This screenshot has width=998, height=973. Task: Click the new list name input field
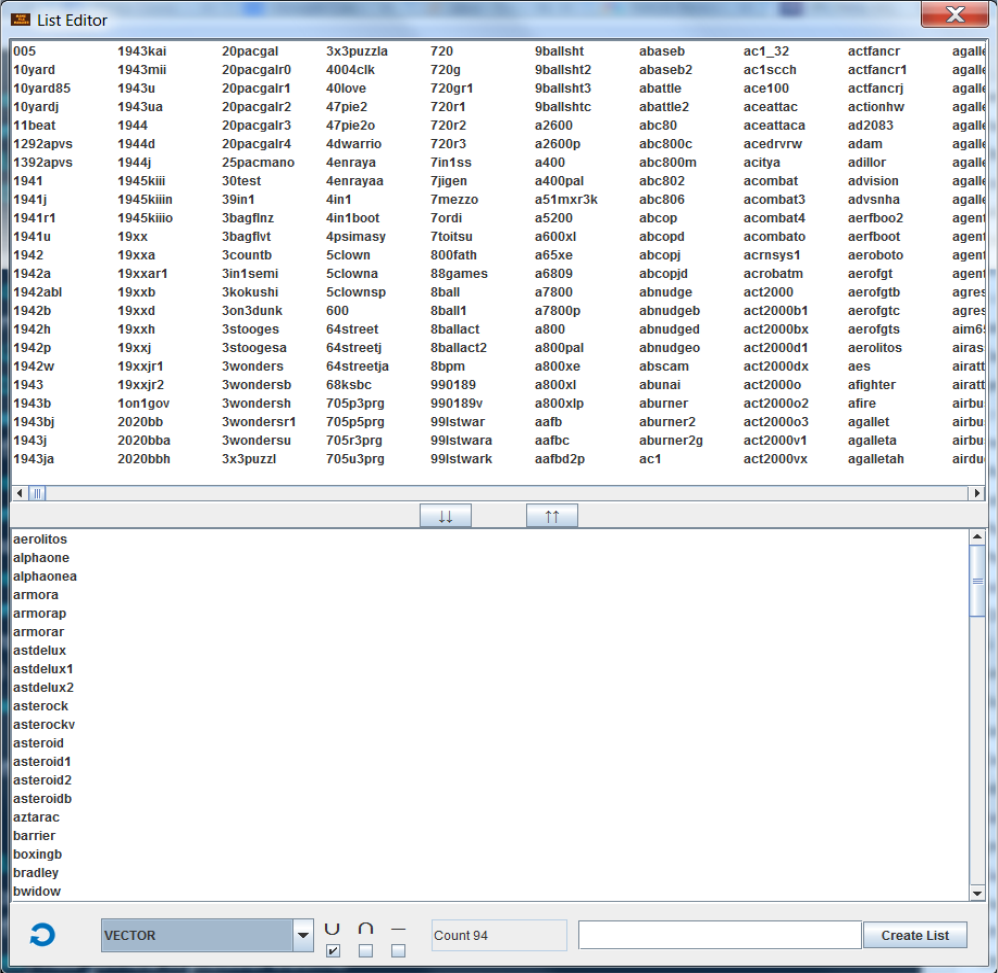pos(719,935)
